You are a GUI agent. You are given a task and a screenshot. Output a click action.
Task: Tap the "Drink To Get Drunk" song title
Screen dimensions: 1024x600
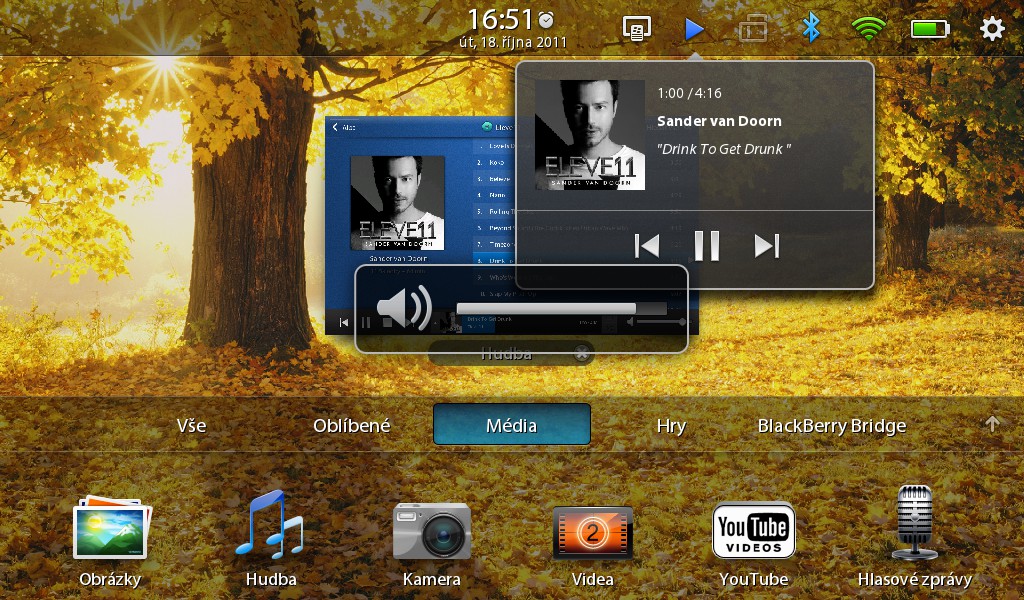tap(724, 149)
